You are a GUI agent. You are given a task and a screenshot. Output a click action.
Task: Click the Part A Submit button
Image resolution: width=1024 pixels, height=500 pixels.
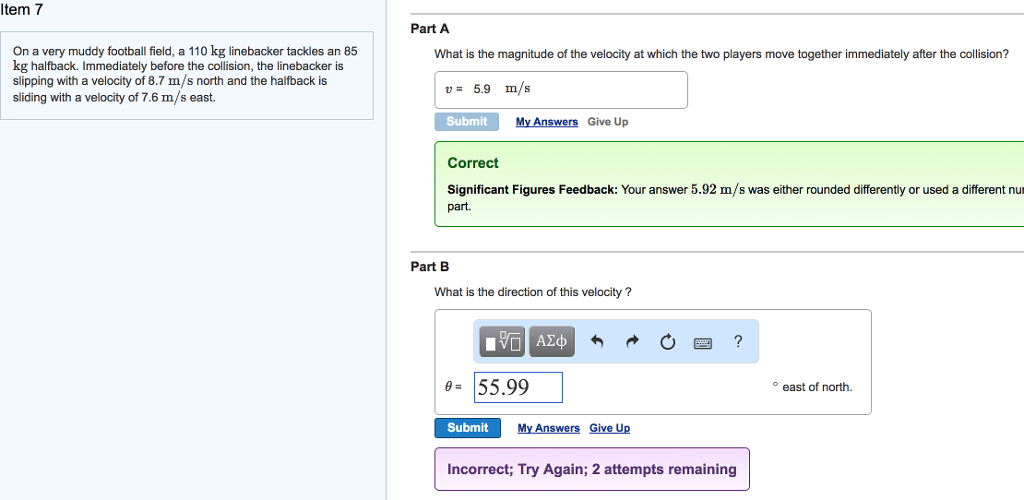(x=466, y=121)
